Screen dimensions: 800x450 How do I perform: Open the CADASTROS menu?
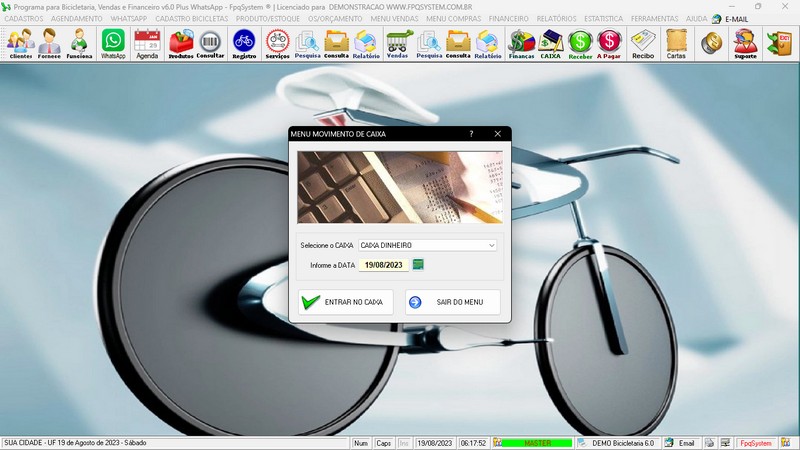[24, 18]
